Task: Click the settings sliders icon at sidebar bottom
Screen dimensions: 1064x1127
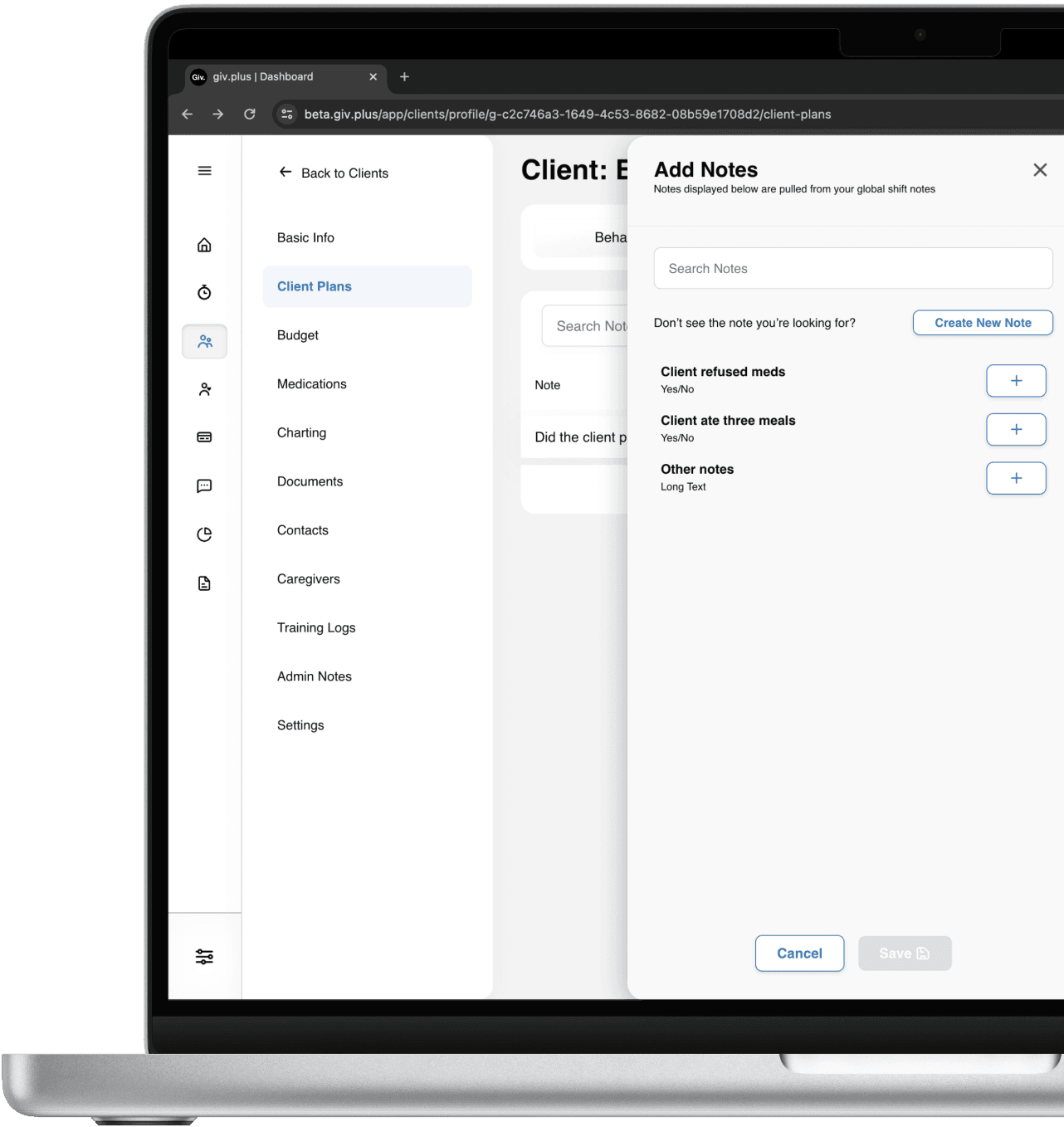Action: tap(204, 956)
